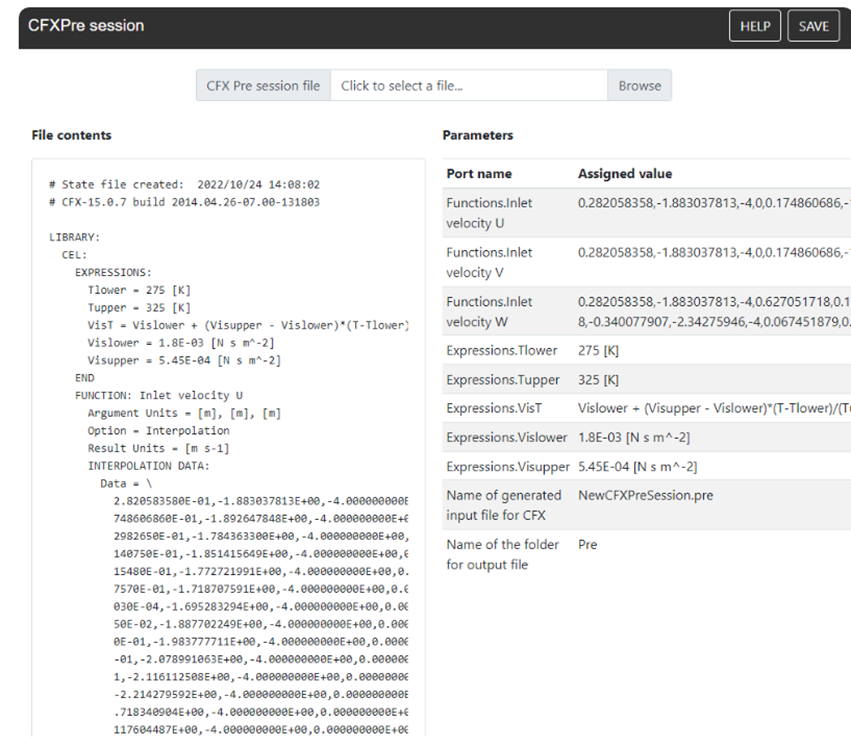Screen dimensions: 851x747
Task: Click the 'Option = Interpolation' line in file contents
Action: [158, 430]
